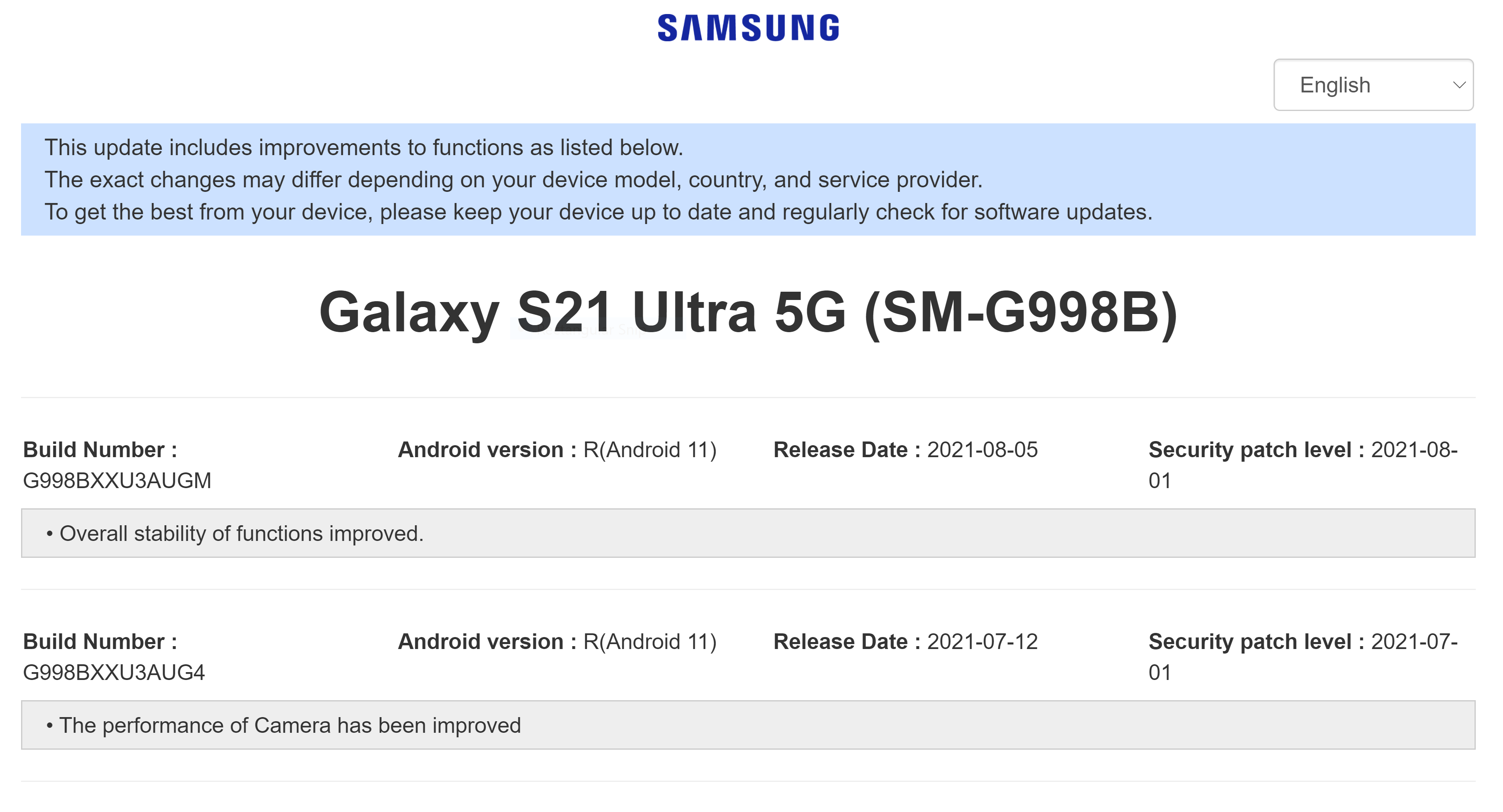Click build number G998BXXU3AUG4
Screen dimensions: 1503x812
[x=114, y=673]
